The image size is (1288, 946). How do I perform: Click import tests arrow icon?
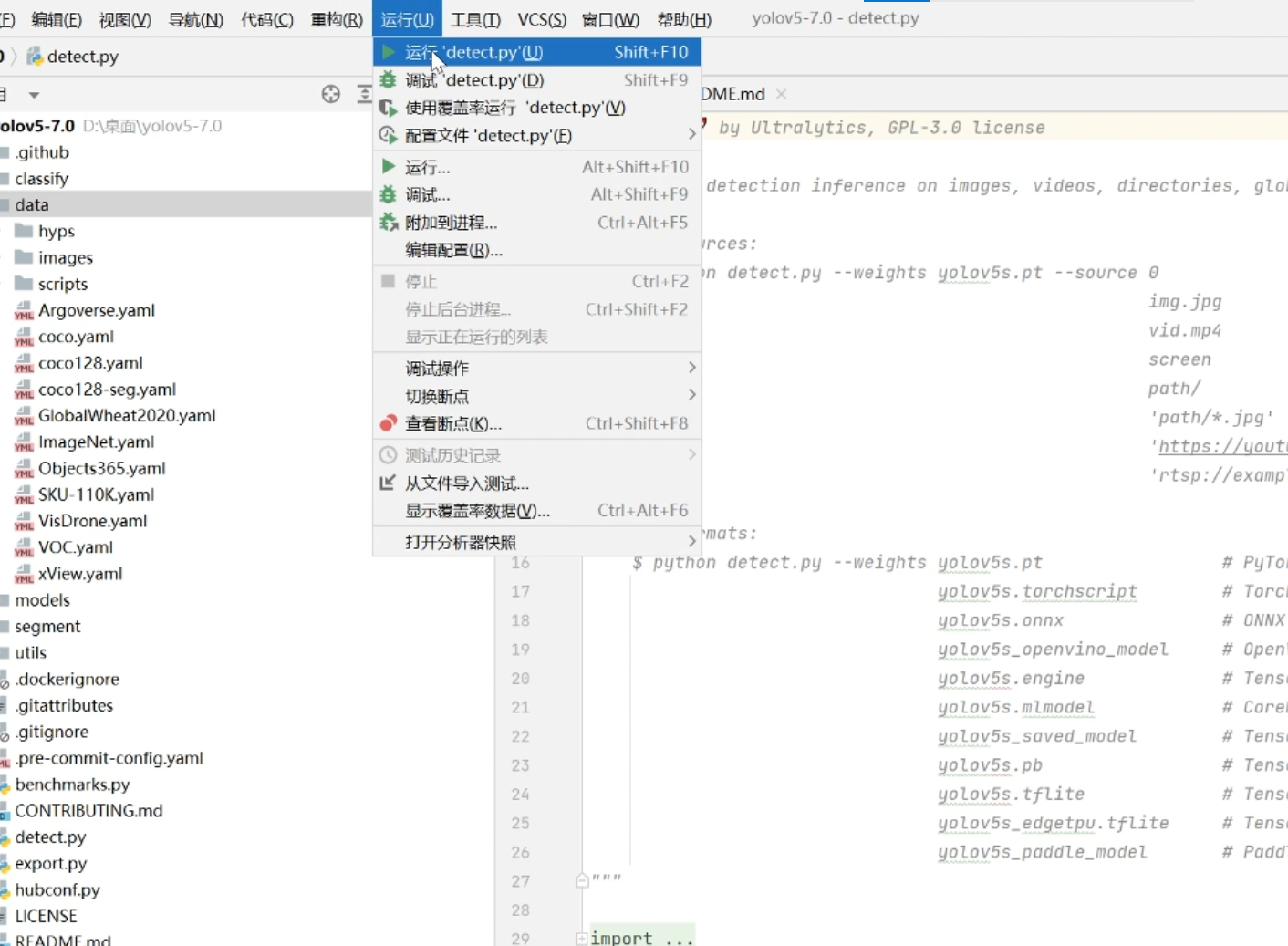(x=389, y=483)
